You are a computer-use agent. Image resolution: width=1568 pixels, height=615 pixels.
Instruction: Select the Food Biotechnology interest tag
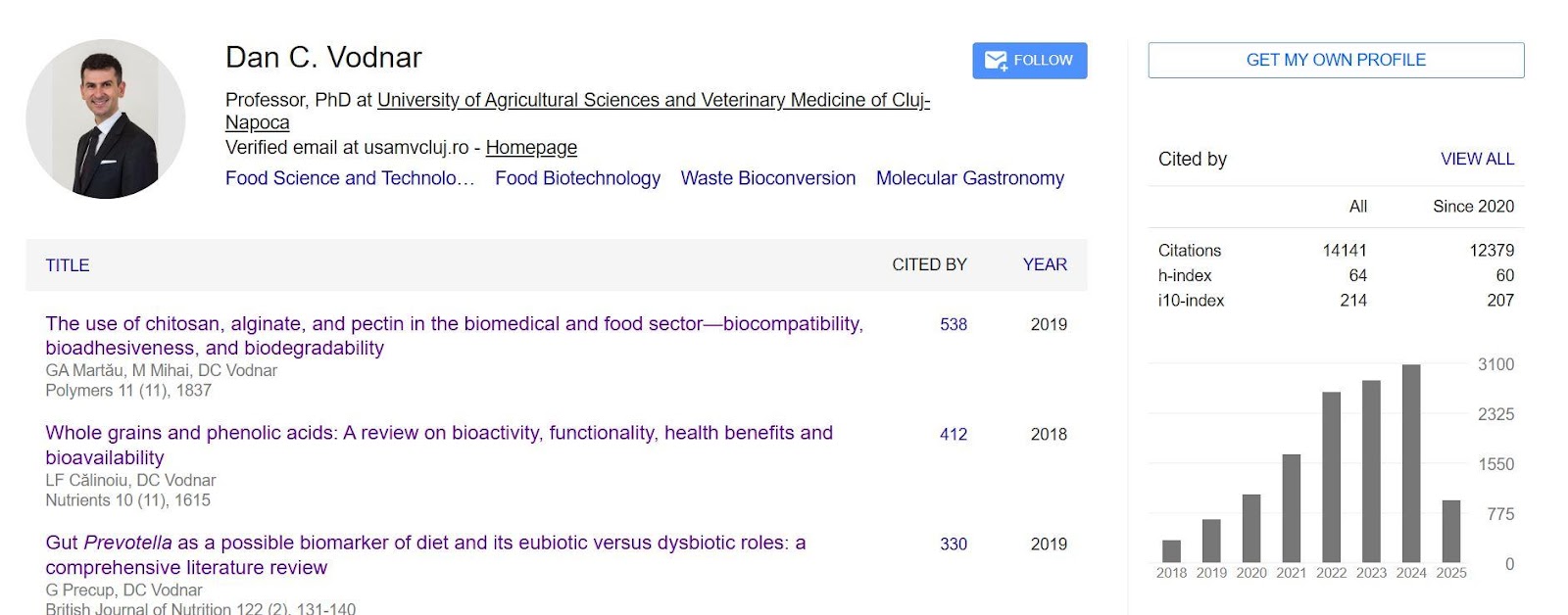(x=577, y=178)
